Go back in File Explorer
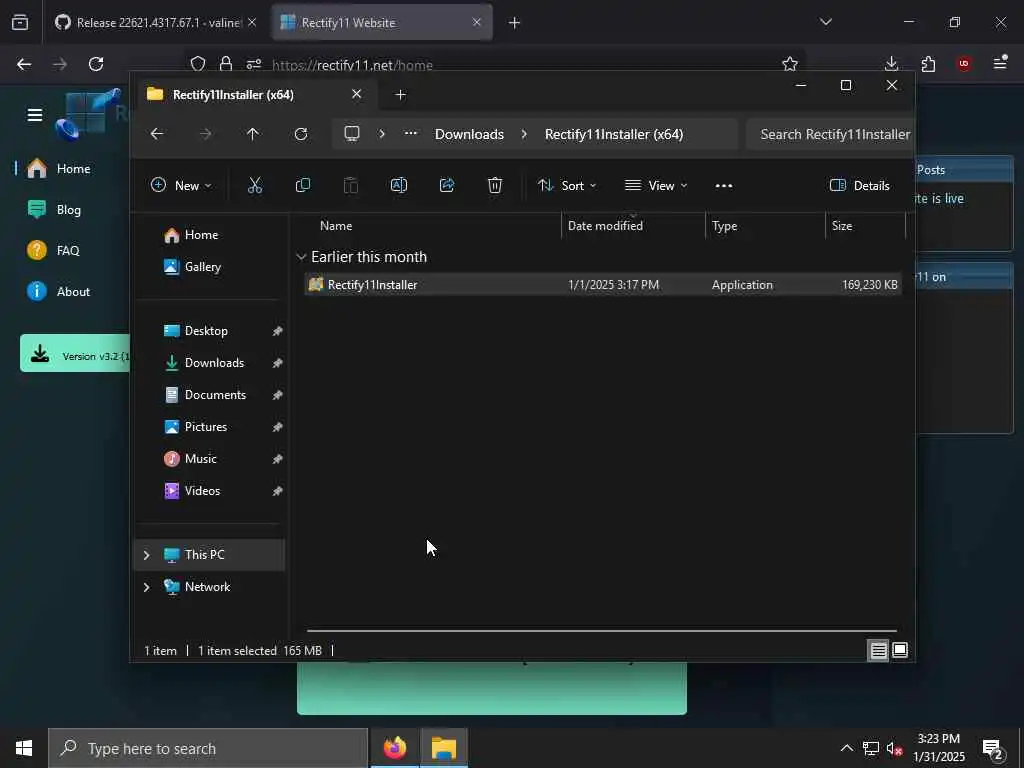This screenshot has height=768, width=1024. click(x=157, y=134)
